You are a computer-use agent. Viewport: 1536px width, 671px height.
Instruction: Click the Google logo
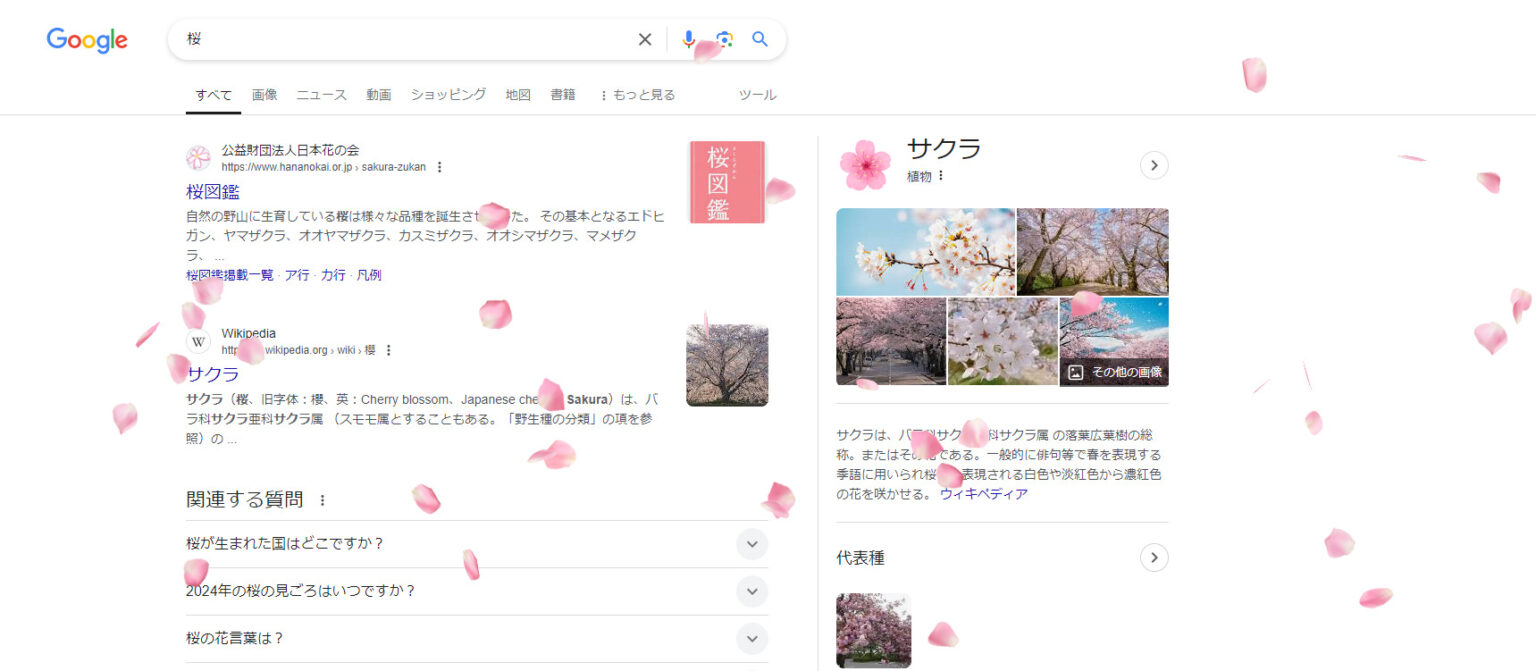pos(87,40)
